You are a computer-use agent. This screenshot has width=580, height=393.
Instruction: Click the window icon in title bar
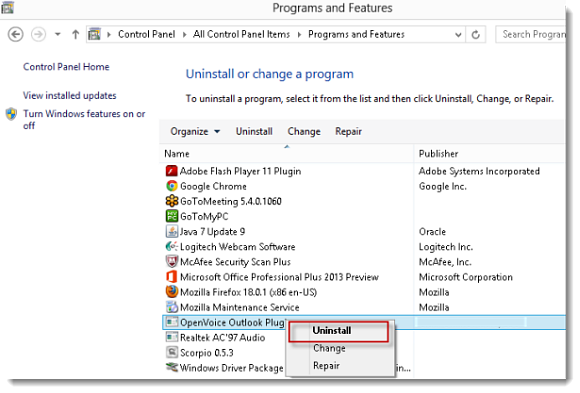click(7, 7)
